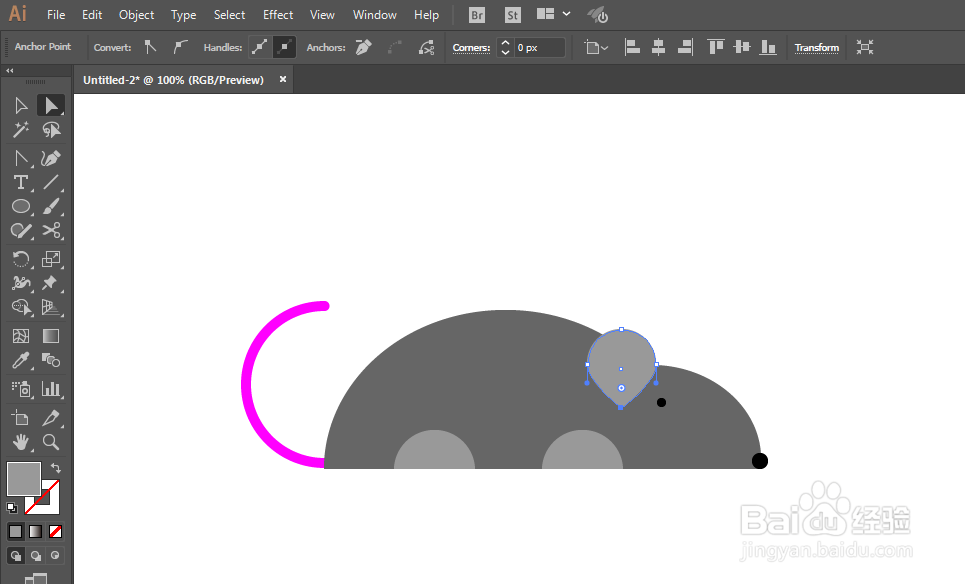Open the Select menu
The width and height of the screenshot is (965, 584).
(x=230, y=15)
